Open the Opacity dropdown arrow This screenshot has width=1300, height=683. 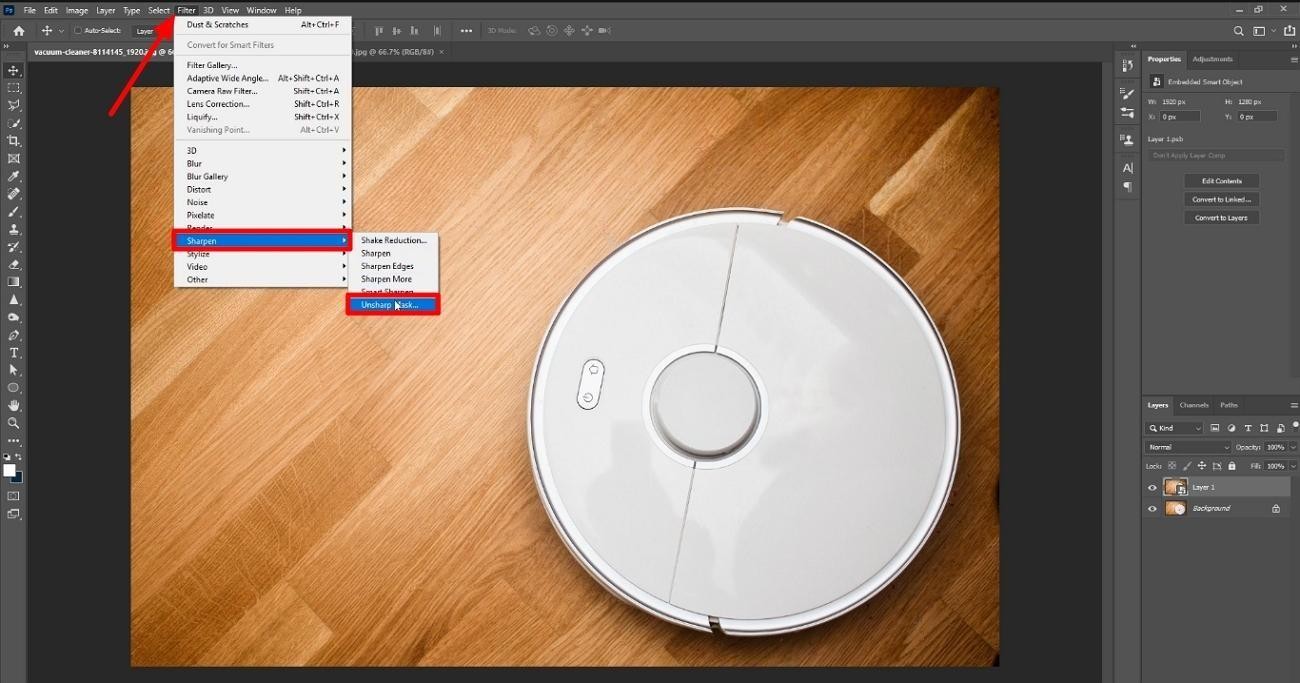coord(1292,447)
